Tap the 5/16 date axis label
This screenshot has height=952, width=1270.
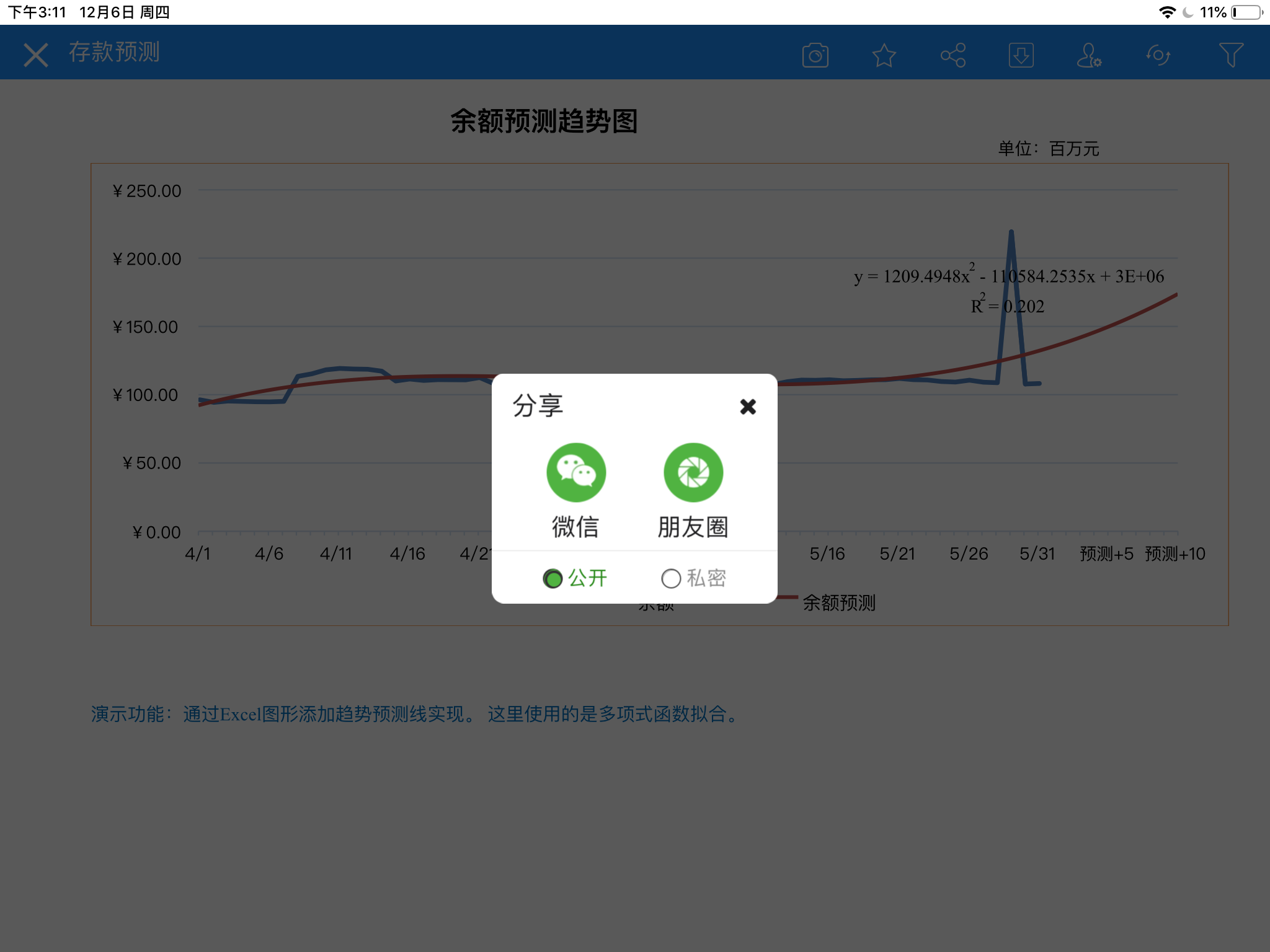[827, 553]
